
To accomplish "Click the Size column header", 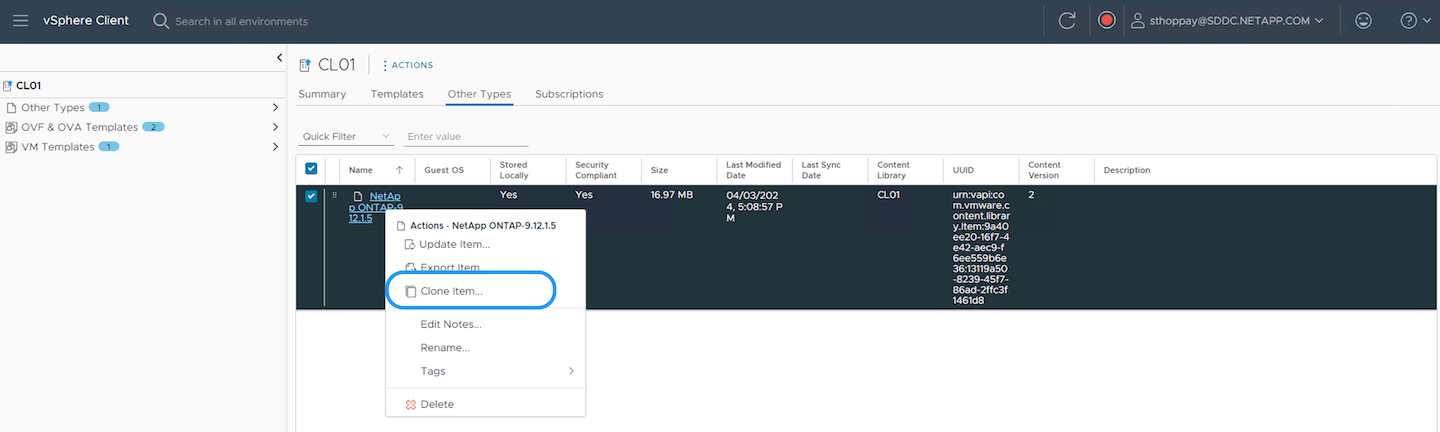I will coord(659,170).
